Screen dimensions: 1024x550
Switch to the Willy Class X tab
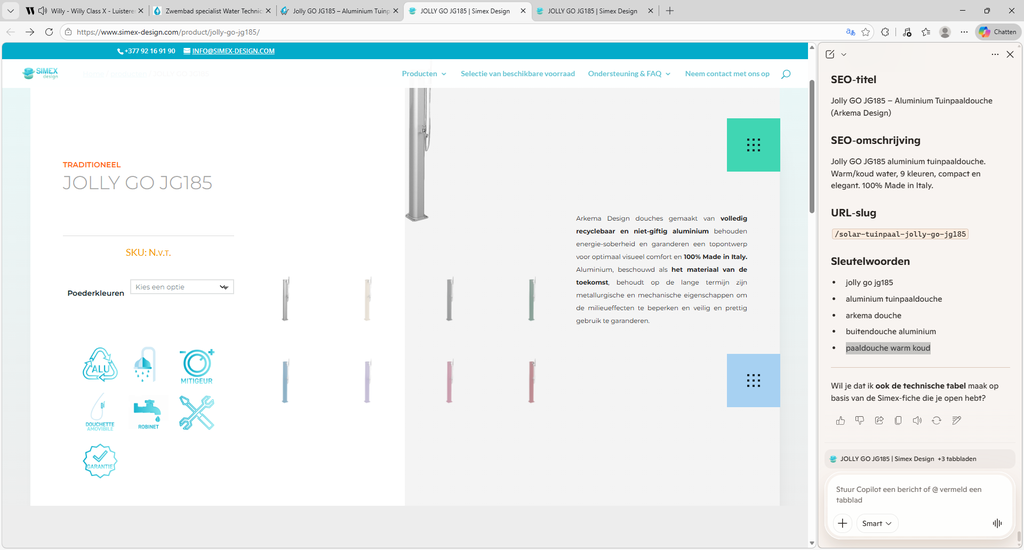pyautogui.click(x=83, y=10)
